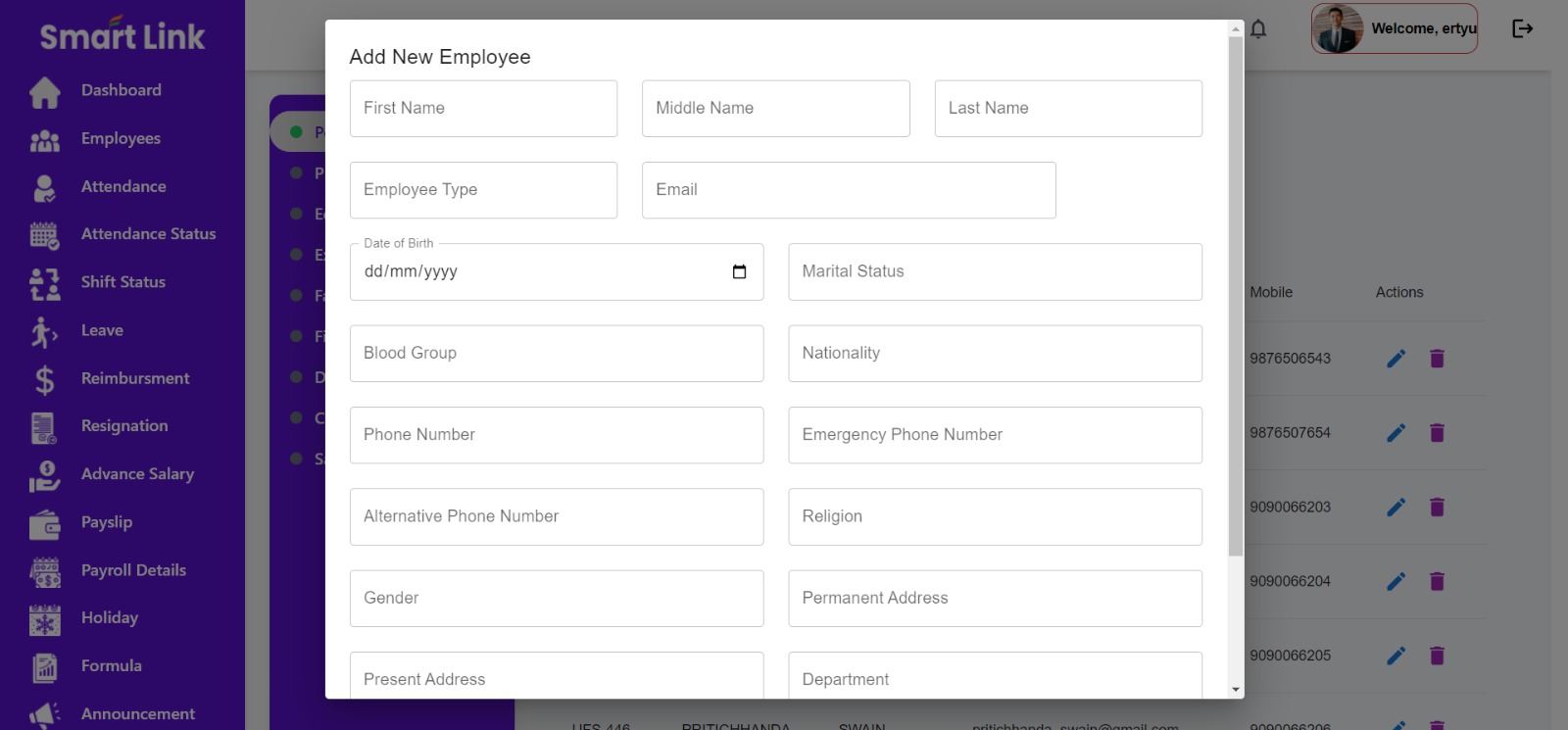This screenshot has width=1568, height=730.
Task: Open the Reimbursment dollar icon
Action: [44, 379]
